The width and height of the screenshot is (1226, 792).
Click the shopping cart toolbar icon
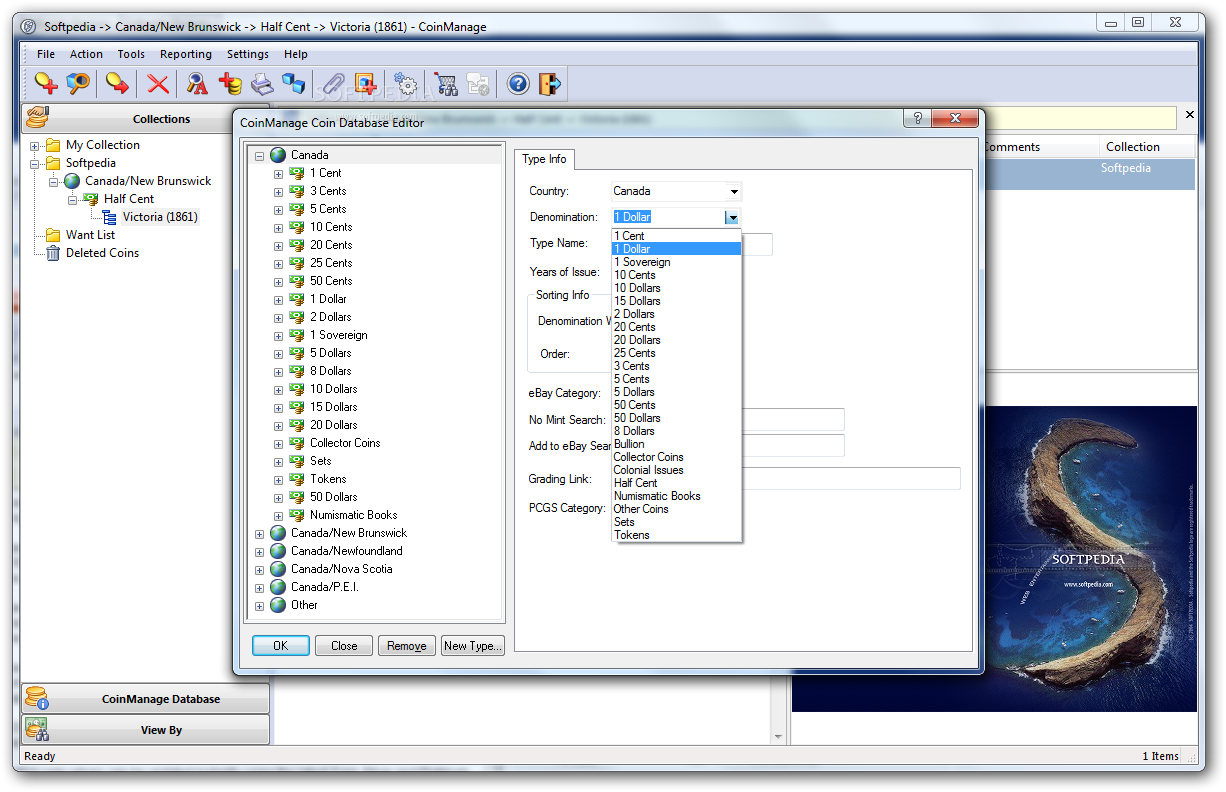point(446,84)
